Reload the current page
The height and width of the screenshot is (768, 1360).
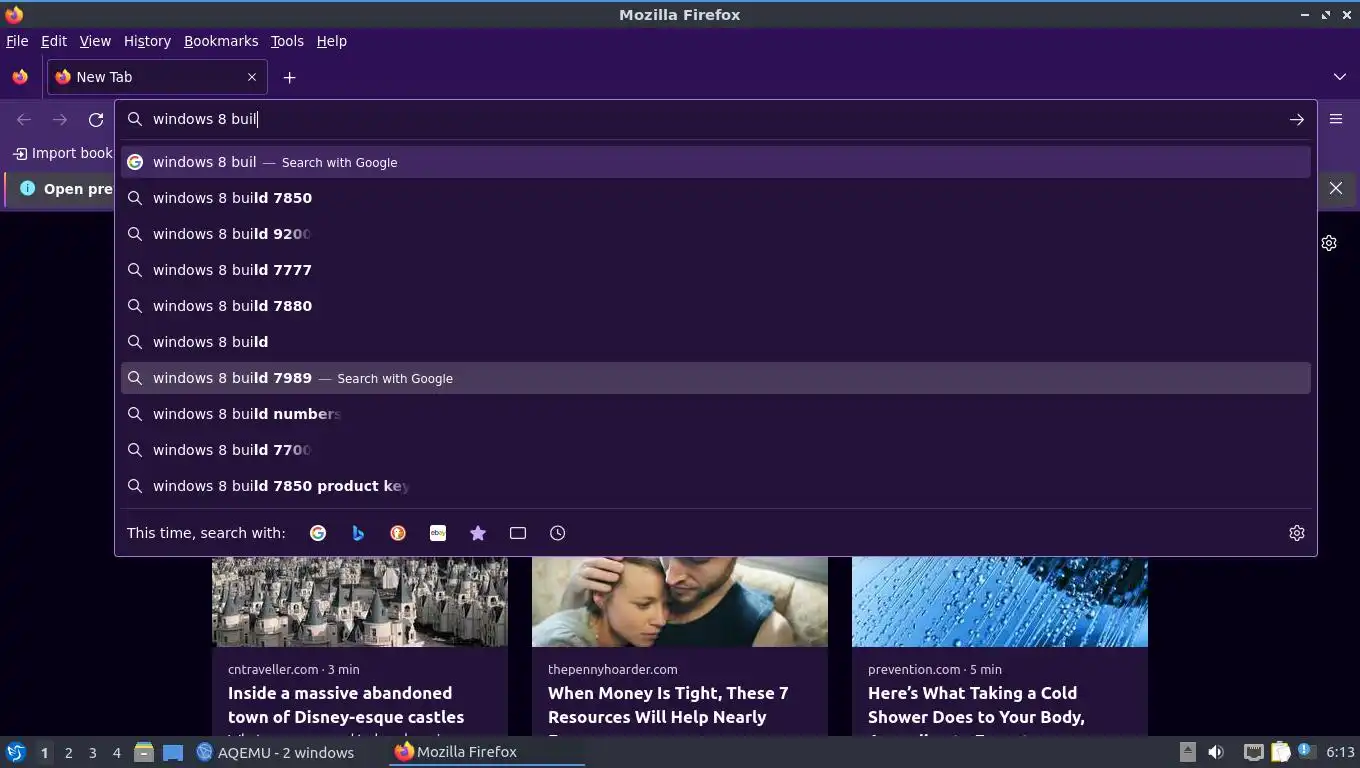[x=96, y=119]
